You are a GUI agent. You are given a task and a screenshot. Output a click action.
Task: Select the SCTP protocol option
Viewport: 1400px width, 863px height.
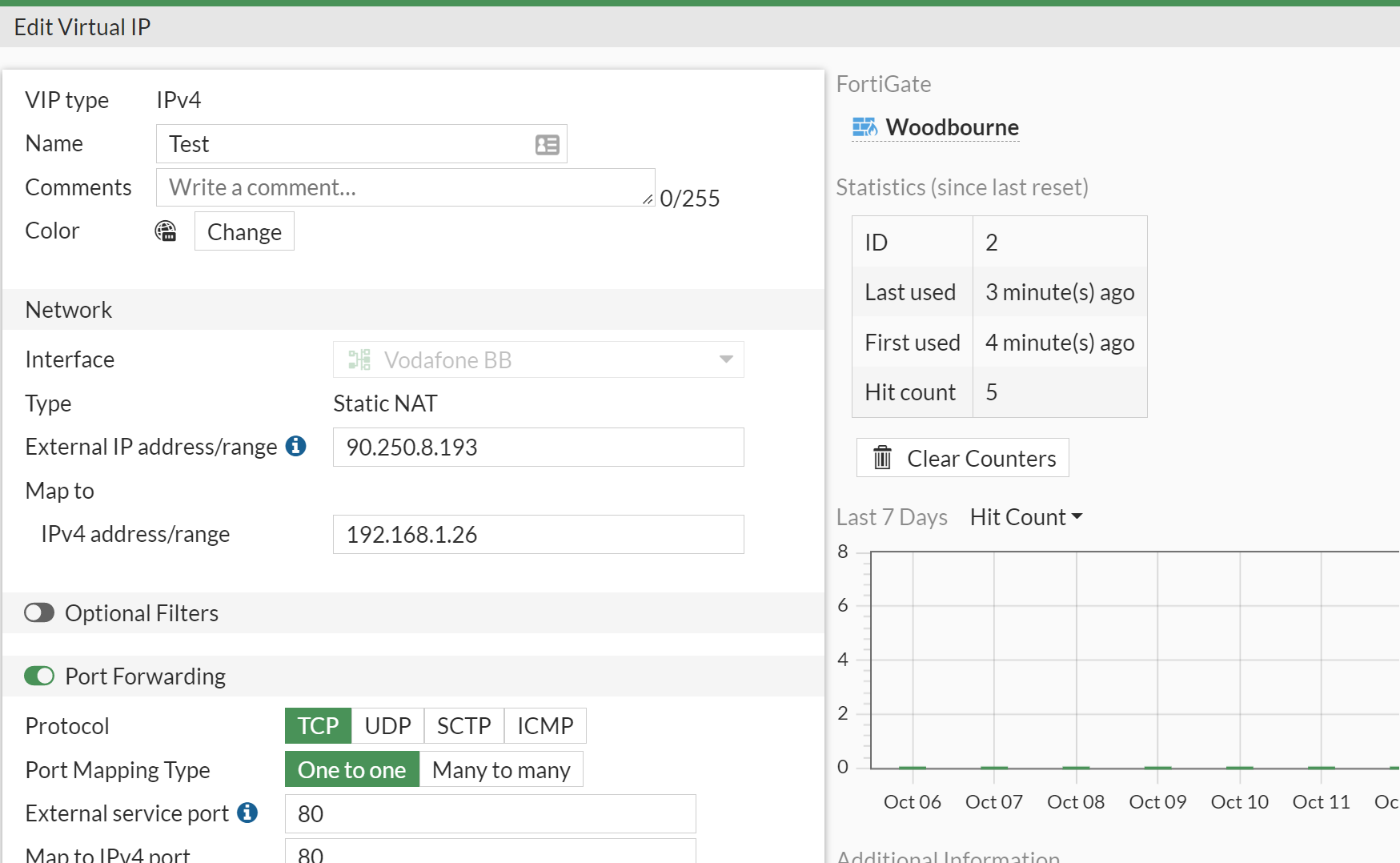464,726
